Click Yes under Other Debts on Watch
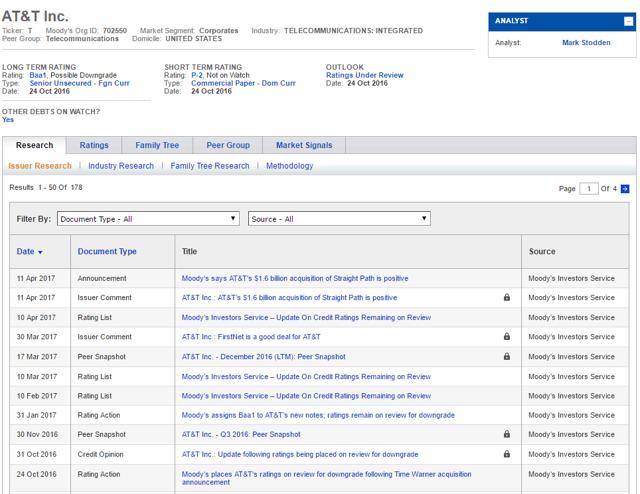640x494 pixels. [x=8, y=120]
